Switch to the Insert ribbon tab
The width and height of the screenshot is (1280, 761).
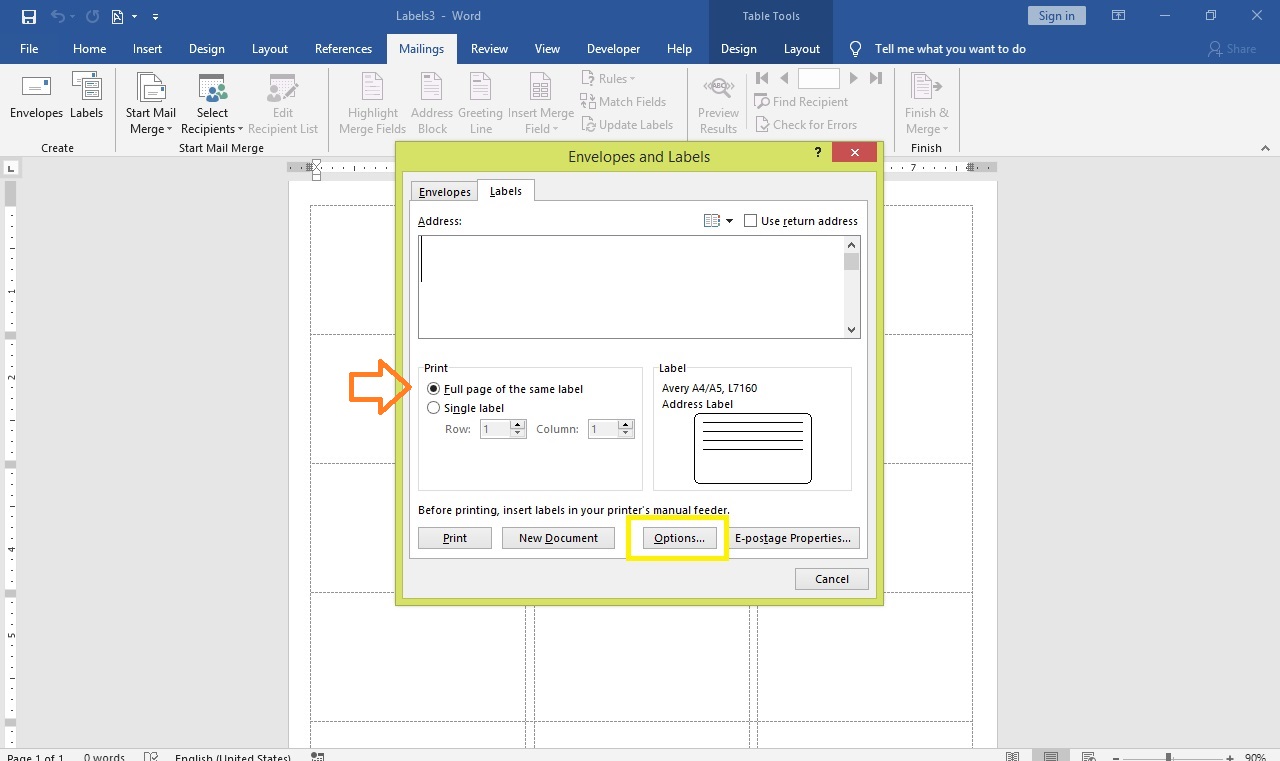click(147, 48)
